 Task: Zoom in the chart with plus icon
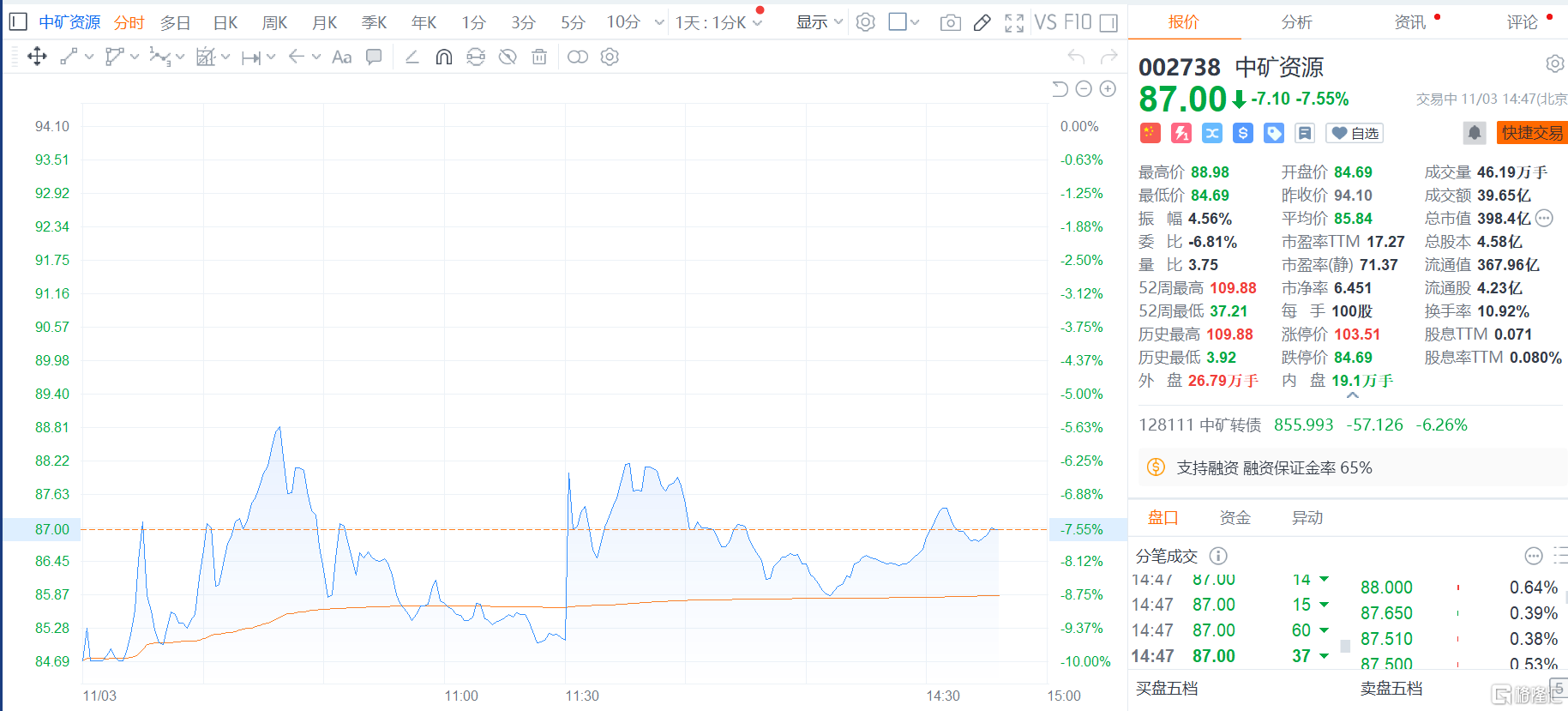(1108, 89)
